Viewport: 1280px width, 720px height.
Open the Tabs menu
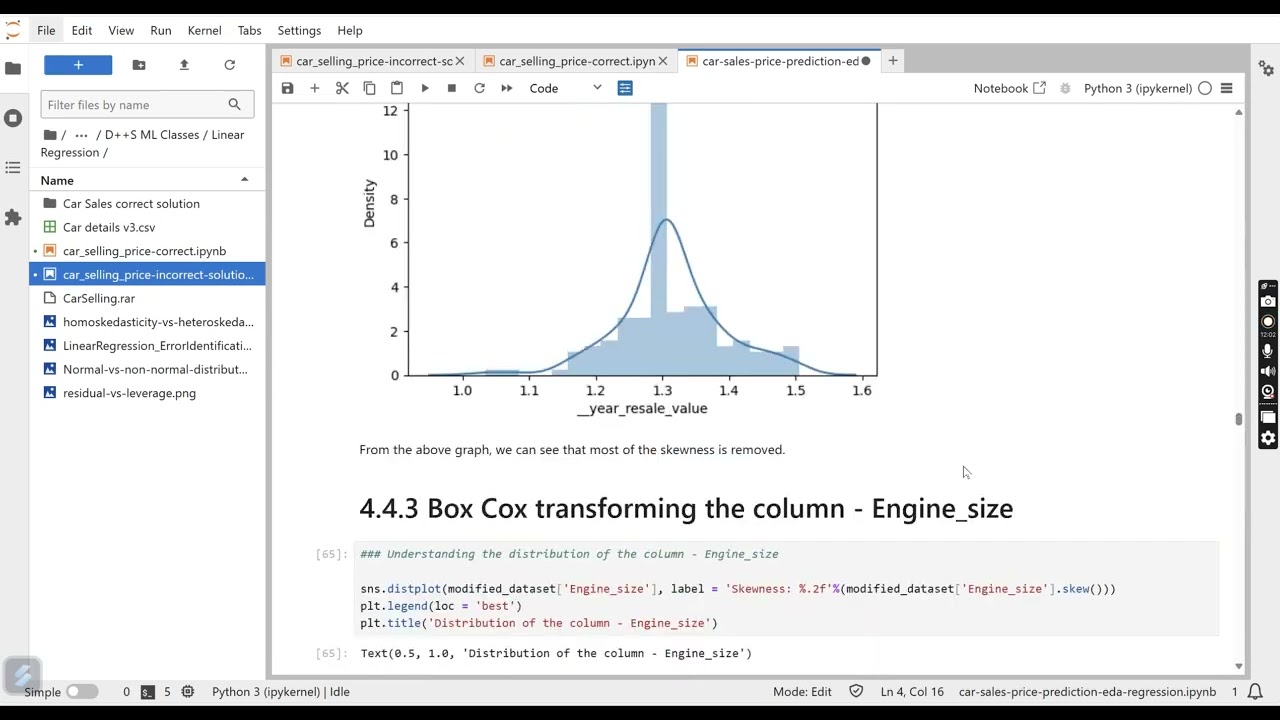[250, 30]
